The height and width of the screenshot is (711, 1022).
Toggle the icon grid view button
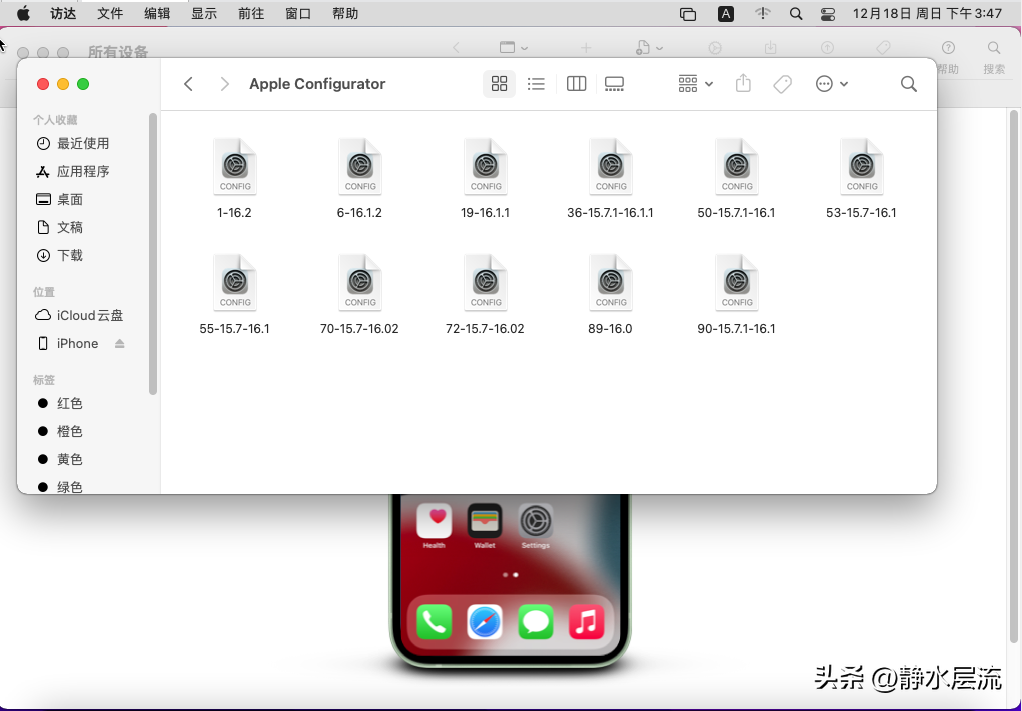click(499, 84)
